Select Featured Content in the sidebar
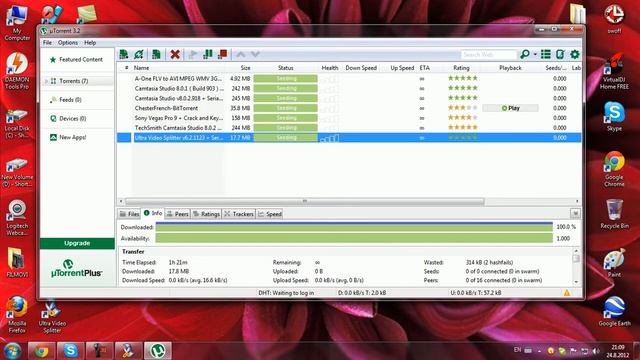640x360 pixels. point(77,60)
